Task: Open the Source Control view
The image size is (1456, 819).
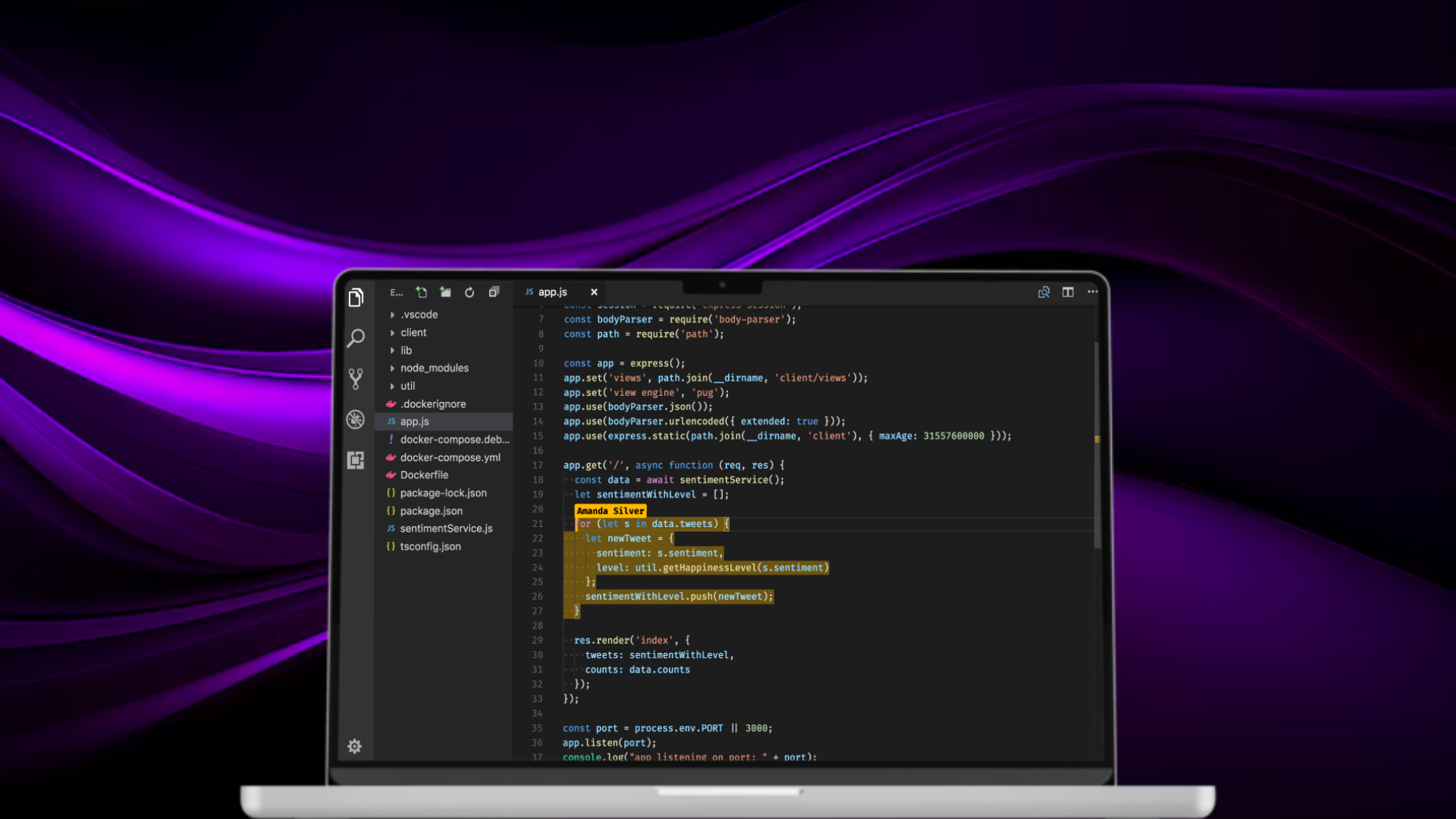Action: 356,378
